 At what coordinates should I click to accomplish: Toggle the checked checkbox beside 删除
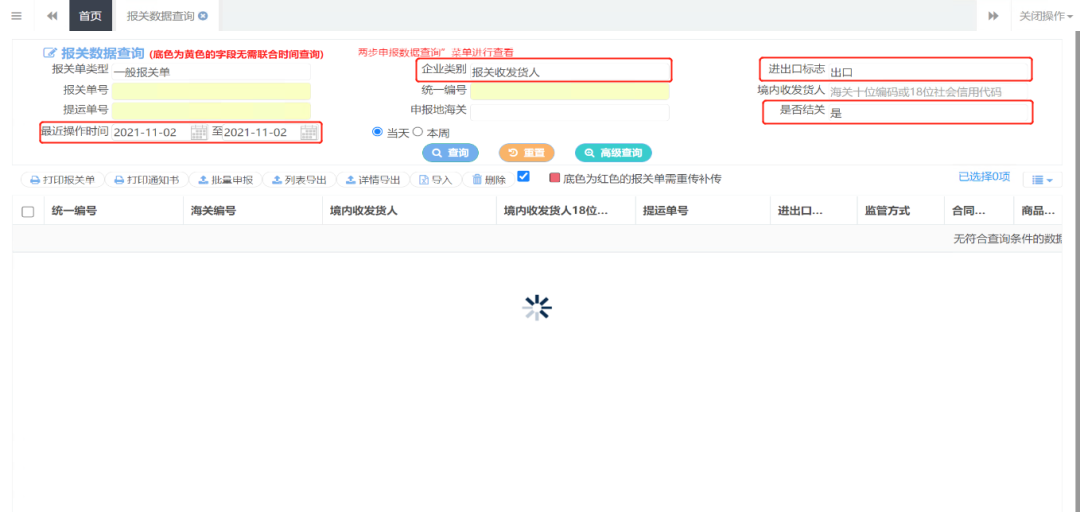[x=523, y=176]
